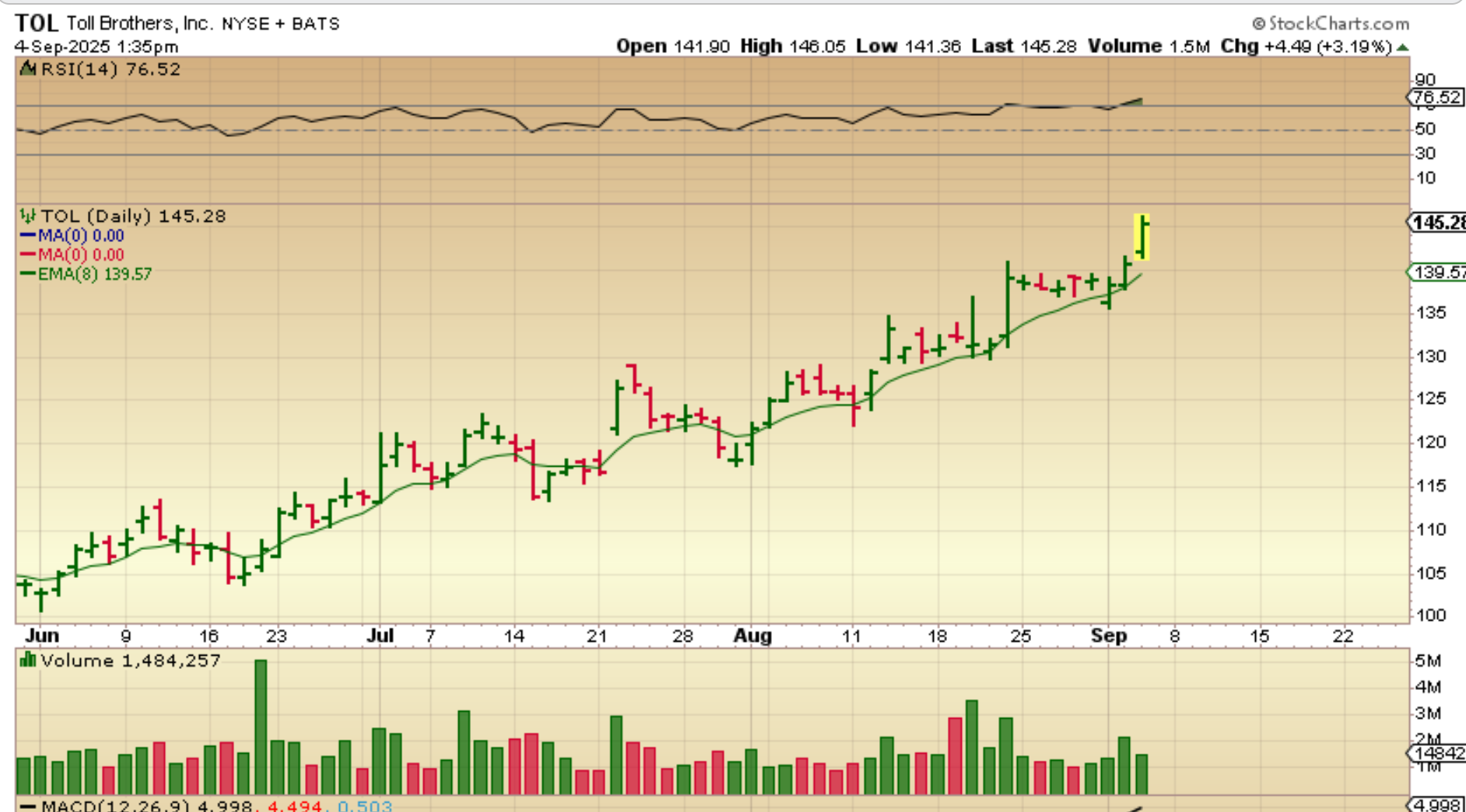Click the 125 price axis label
Screen dimensions: 1466x812
point(1431,398)
